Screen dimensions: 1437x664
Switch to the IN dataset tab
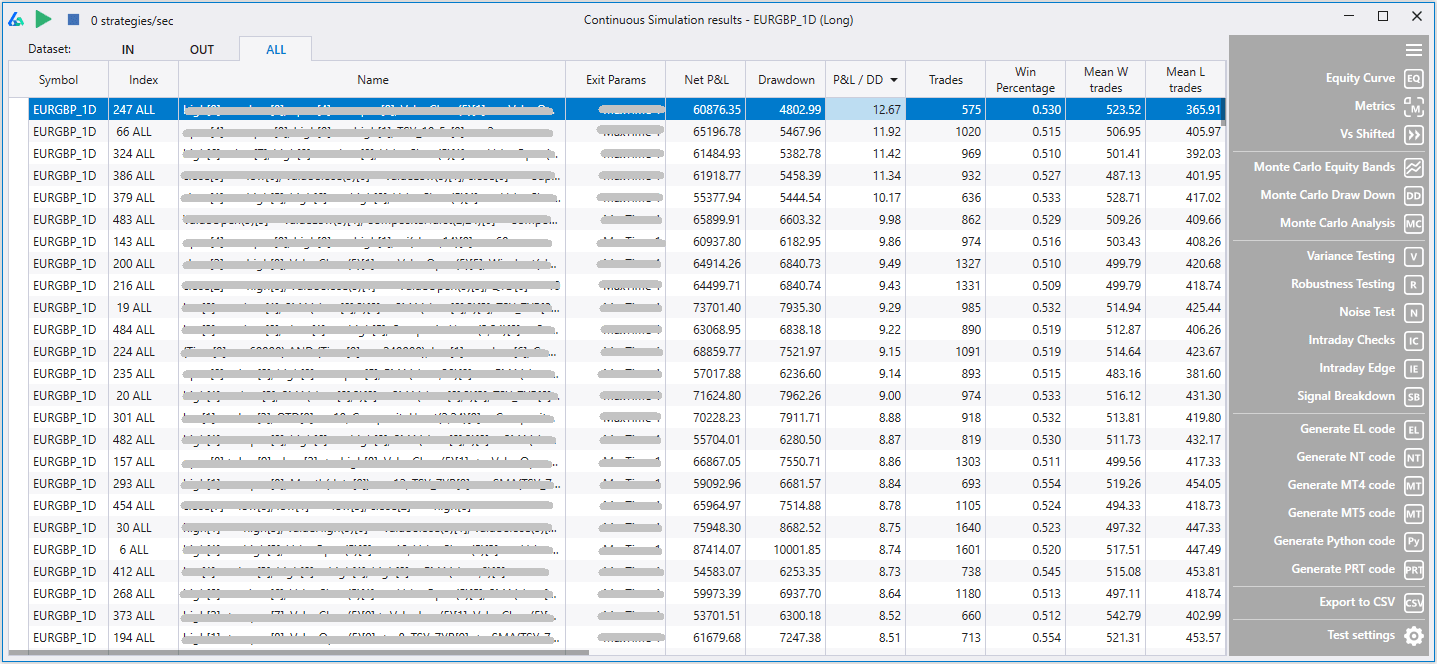[x=128, y=49]
